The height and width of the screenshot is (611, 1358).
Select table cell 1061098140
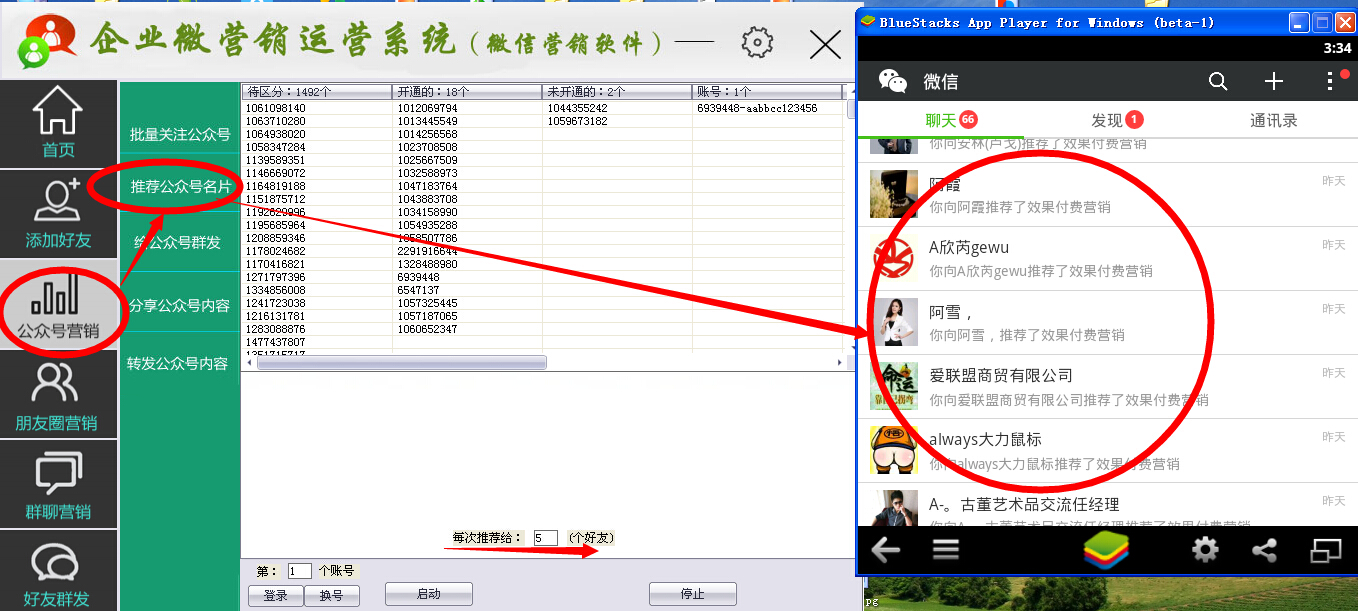317,108
